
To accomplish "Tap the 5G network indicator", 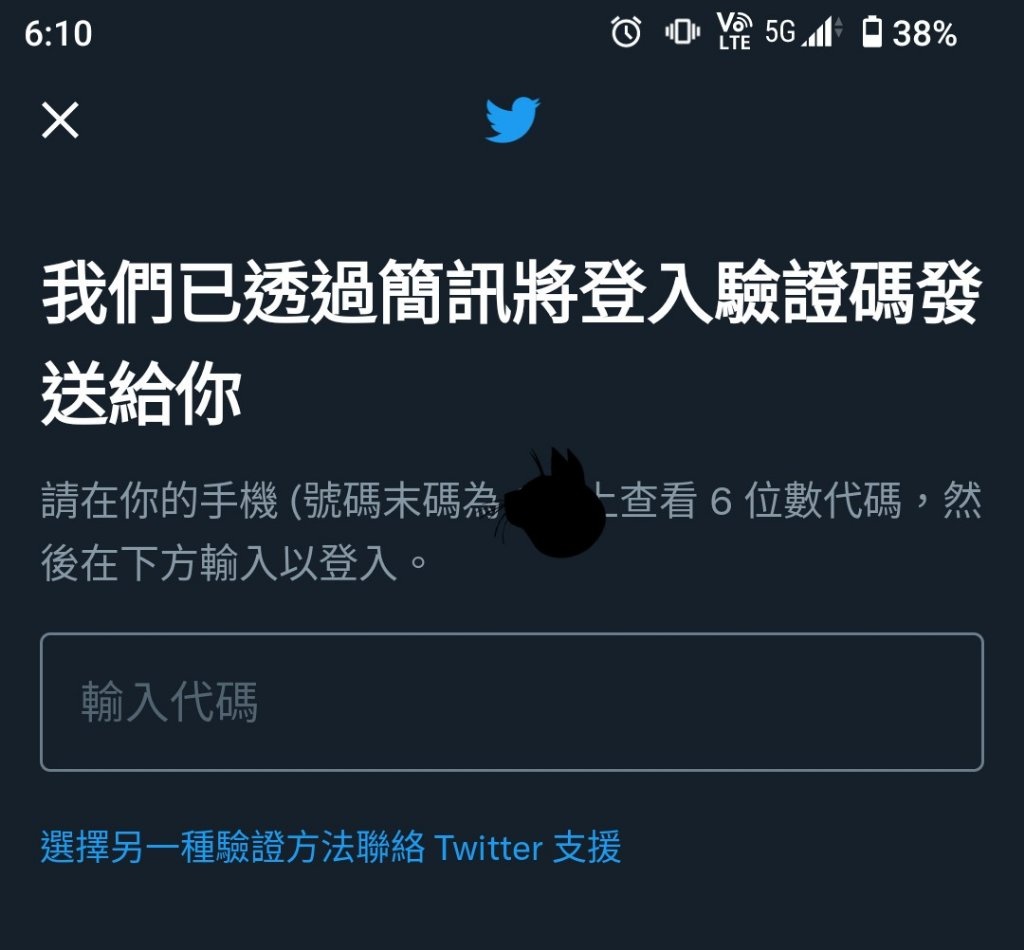I will pyautogui.click(x=780, y=31).
